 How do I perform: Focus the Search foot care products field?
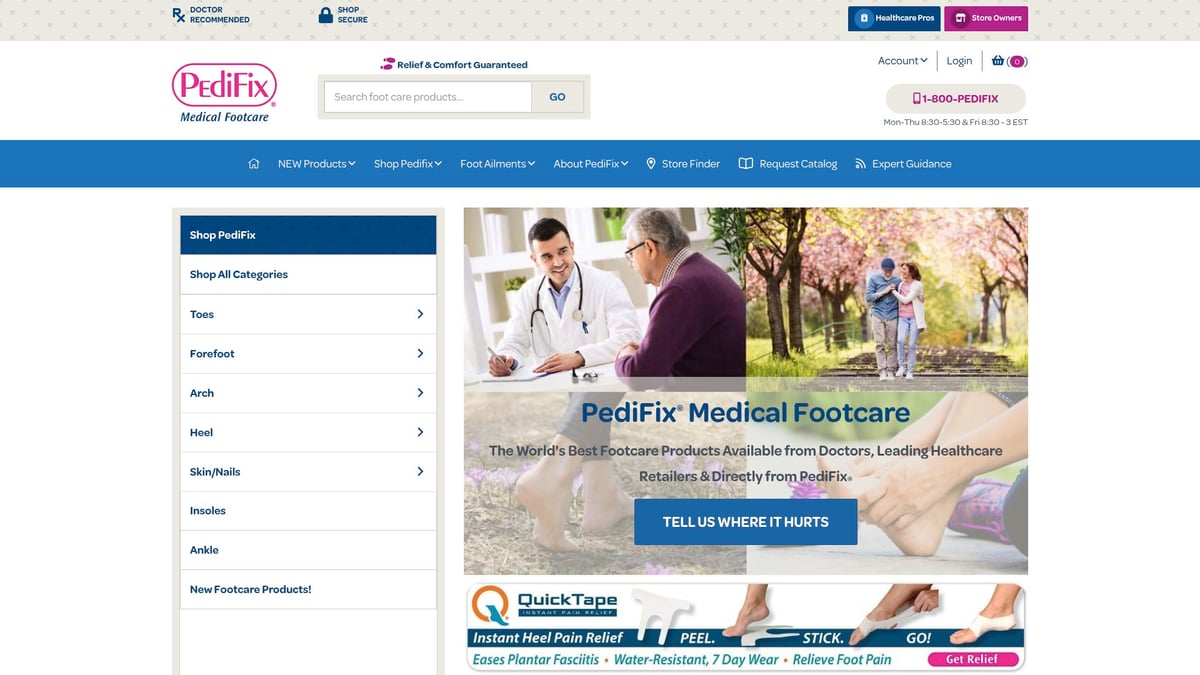tap(428, 97)
